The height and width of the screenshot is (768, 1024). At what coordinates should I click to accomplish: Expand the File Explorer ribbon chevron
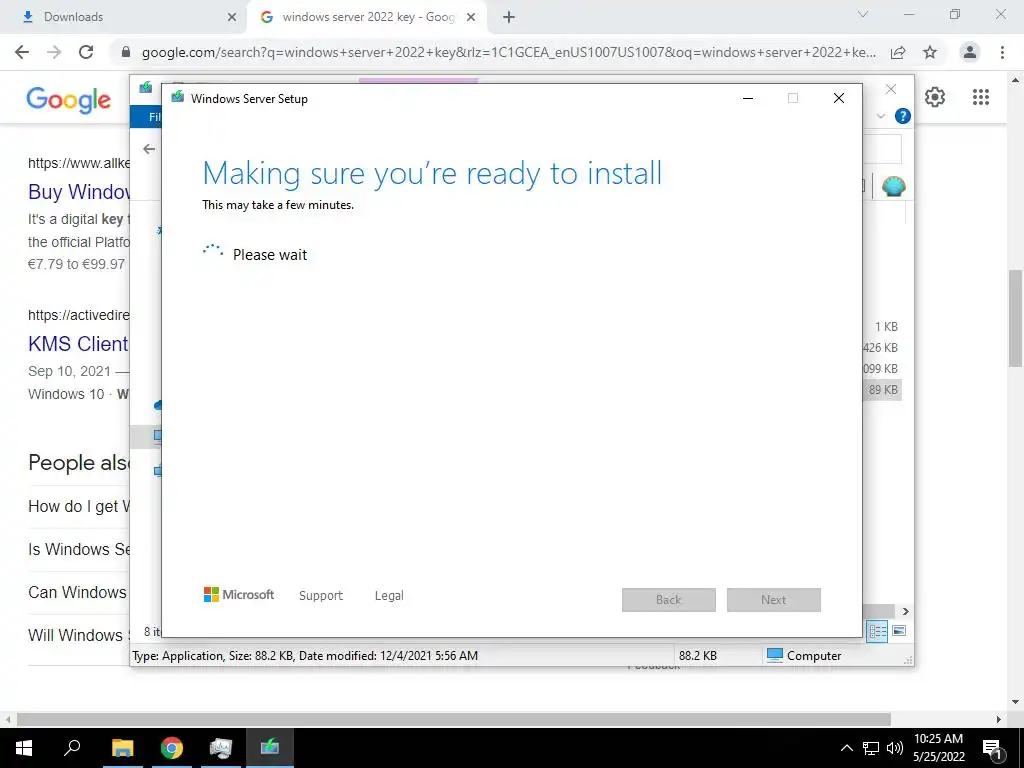click(x=880, y=116)
